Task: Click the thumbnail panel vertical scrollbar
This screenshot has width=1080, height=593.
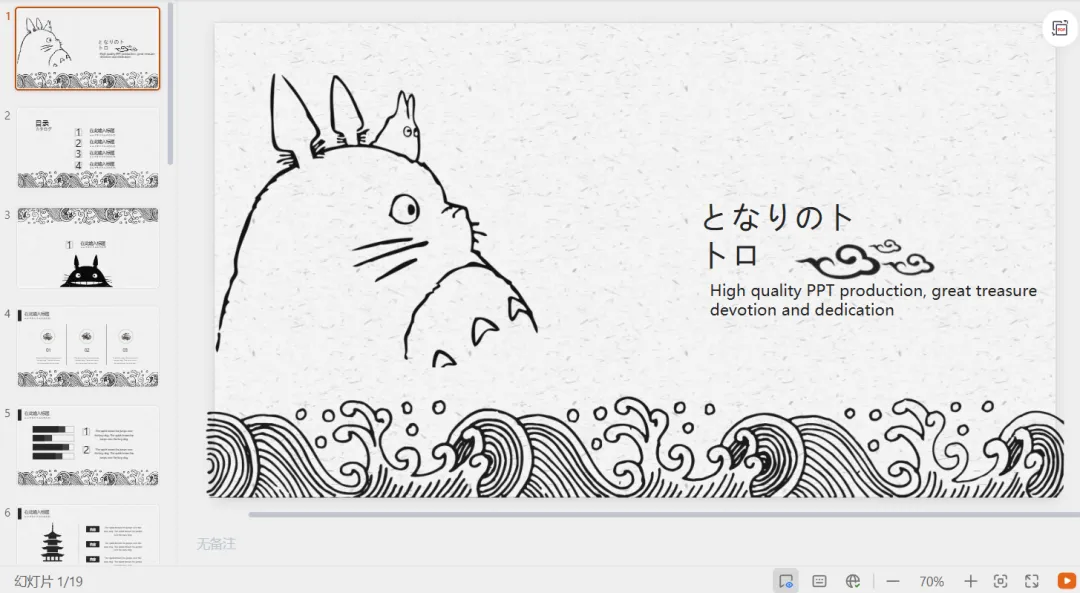Action: [170, 83]
